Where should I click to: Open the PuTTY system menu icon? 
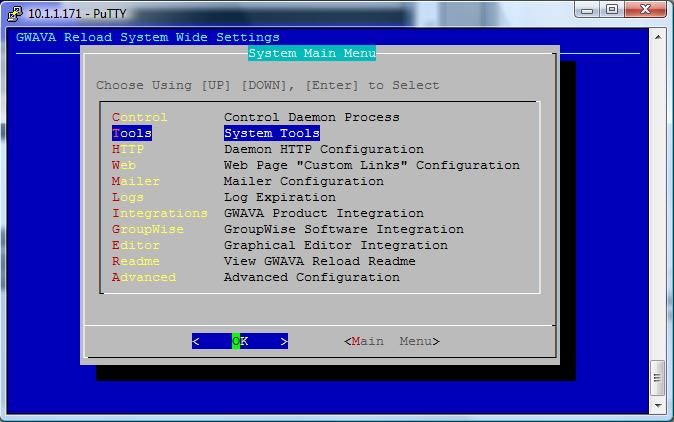(15, 13)
